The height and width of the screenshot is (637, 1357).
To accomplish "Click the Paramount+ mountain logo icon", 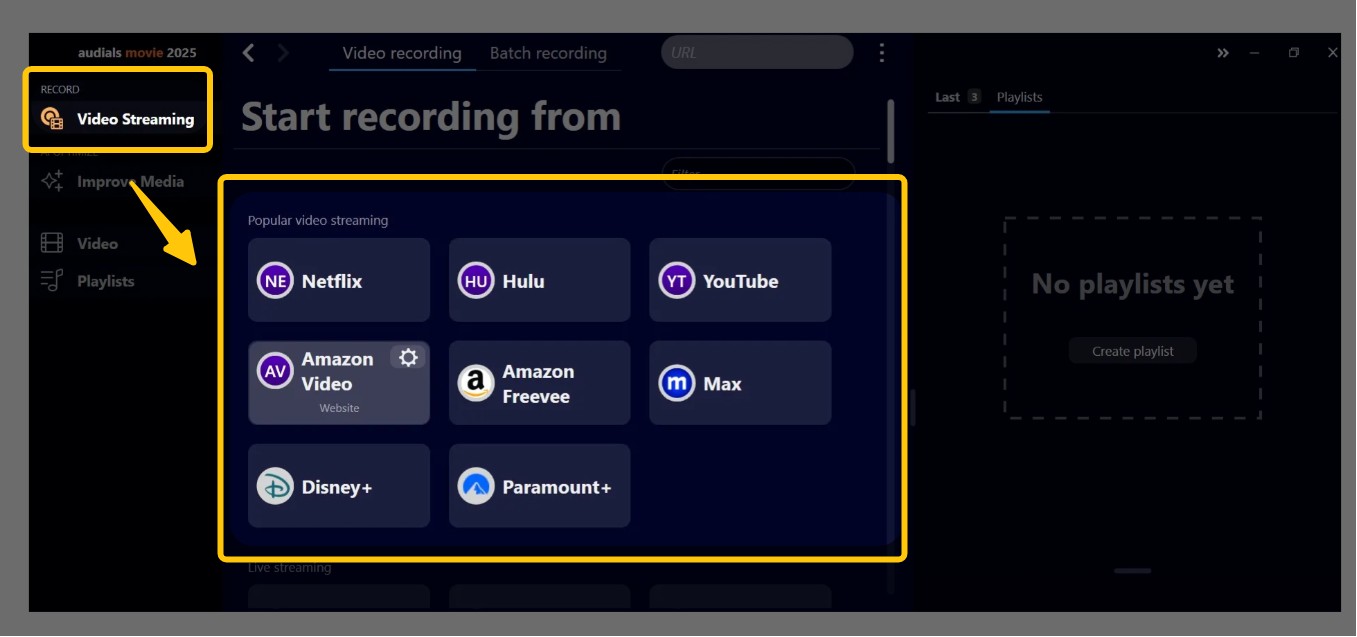I will pyautogui.click(x=476, y=486).
